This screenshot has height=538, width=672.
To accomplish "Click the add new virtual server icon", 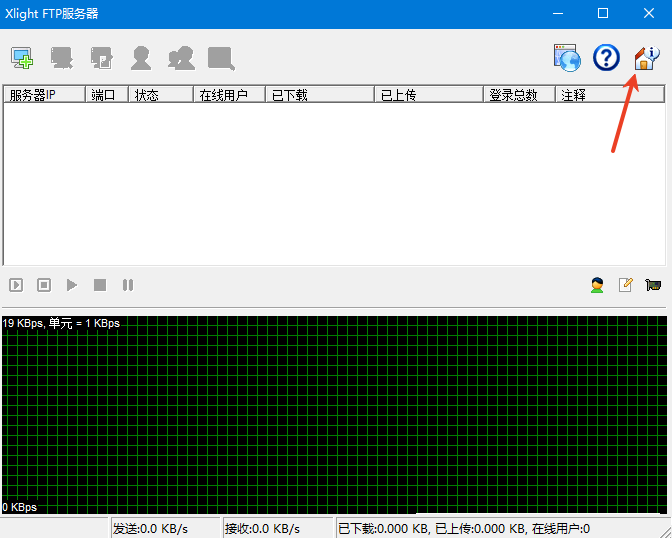I will coord(22,58).
